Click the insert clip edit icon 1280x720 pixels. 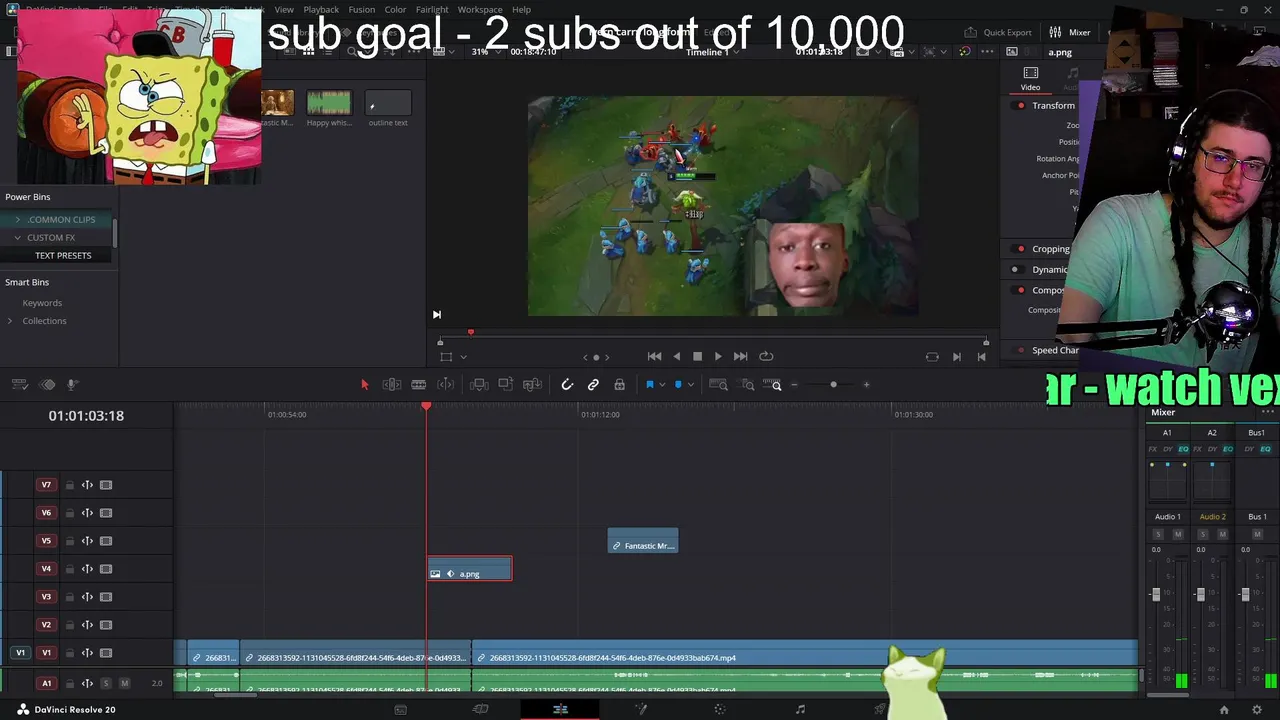pos(479,385)
